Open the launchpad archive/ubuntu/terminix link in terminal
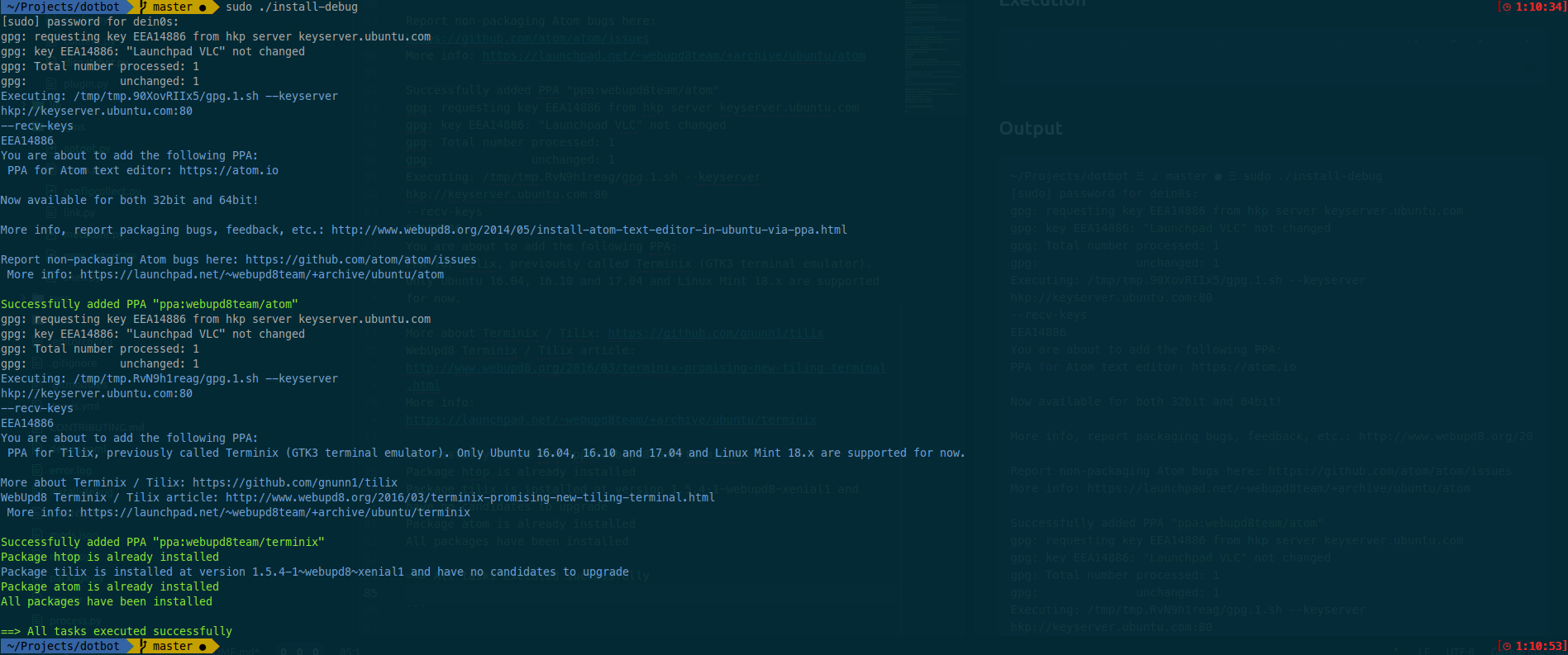This screenshot has height=655, width=1568. [x=275, y=512]
